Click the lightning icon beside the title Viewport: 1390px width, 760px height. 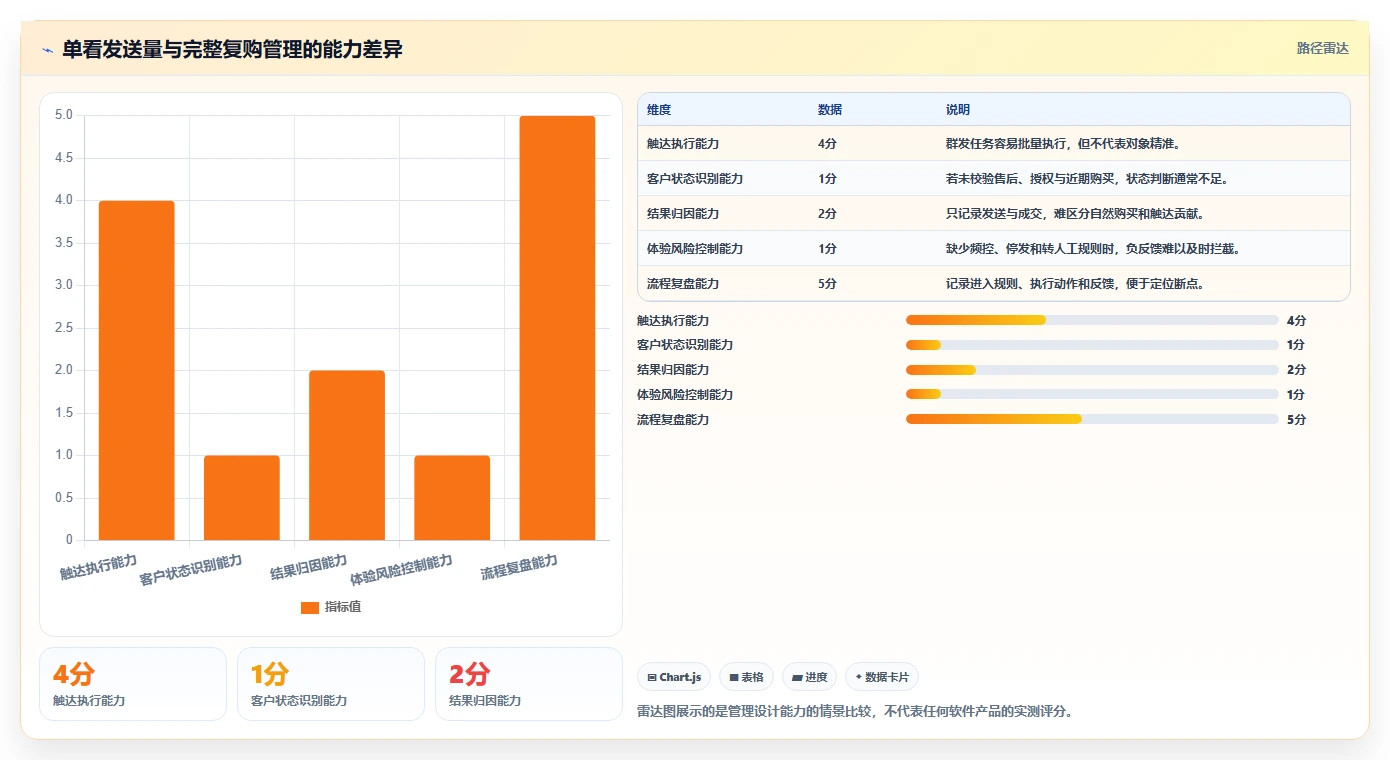click(x=47, y=50)
